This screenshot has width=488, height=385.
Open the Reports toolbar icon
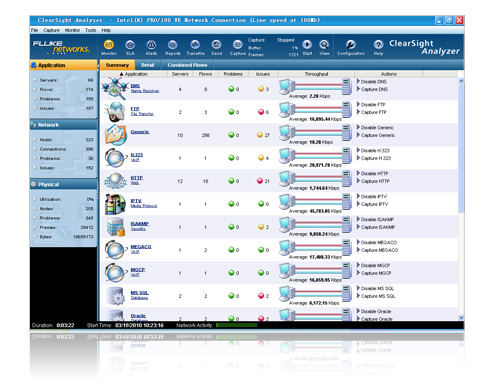pos(172,45)
